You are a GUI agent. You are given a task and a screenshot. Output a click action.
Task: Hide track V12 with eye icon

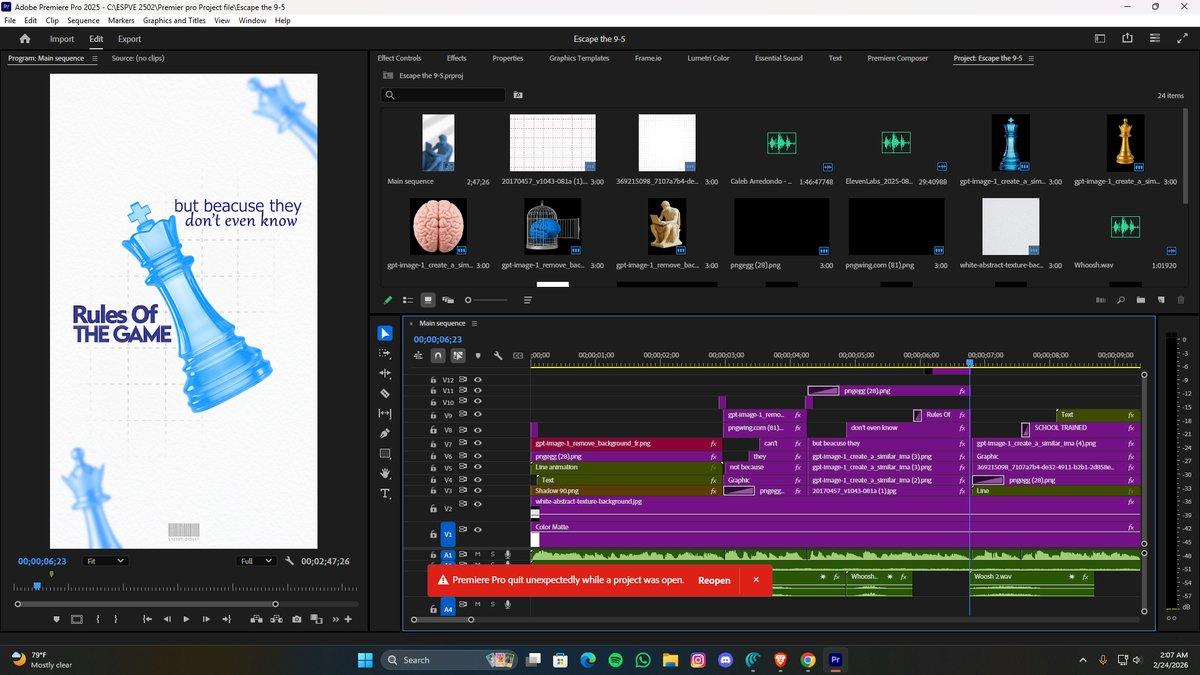tap(478, 380)
